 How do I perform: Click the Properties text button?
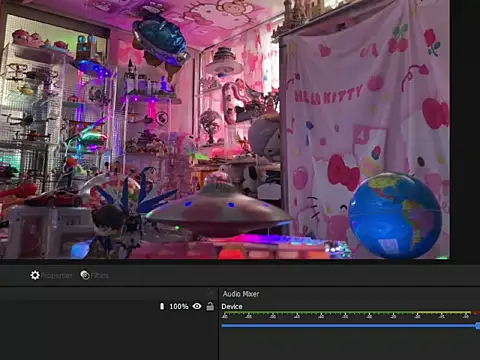56,276
